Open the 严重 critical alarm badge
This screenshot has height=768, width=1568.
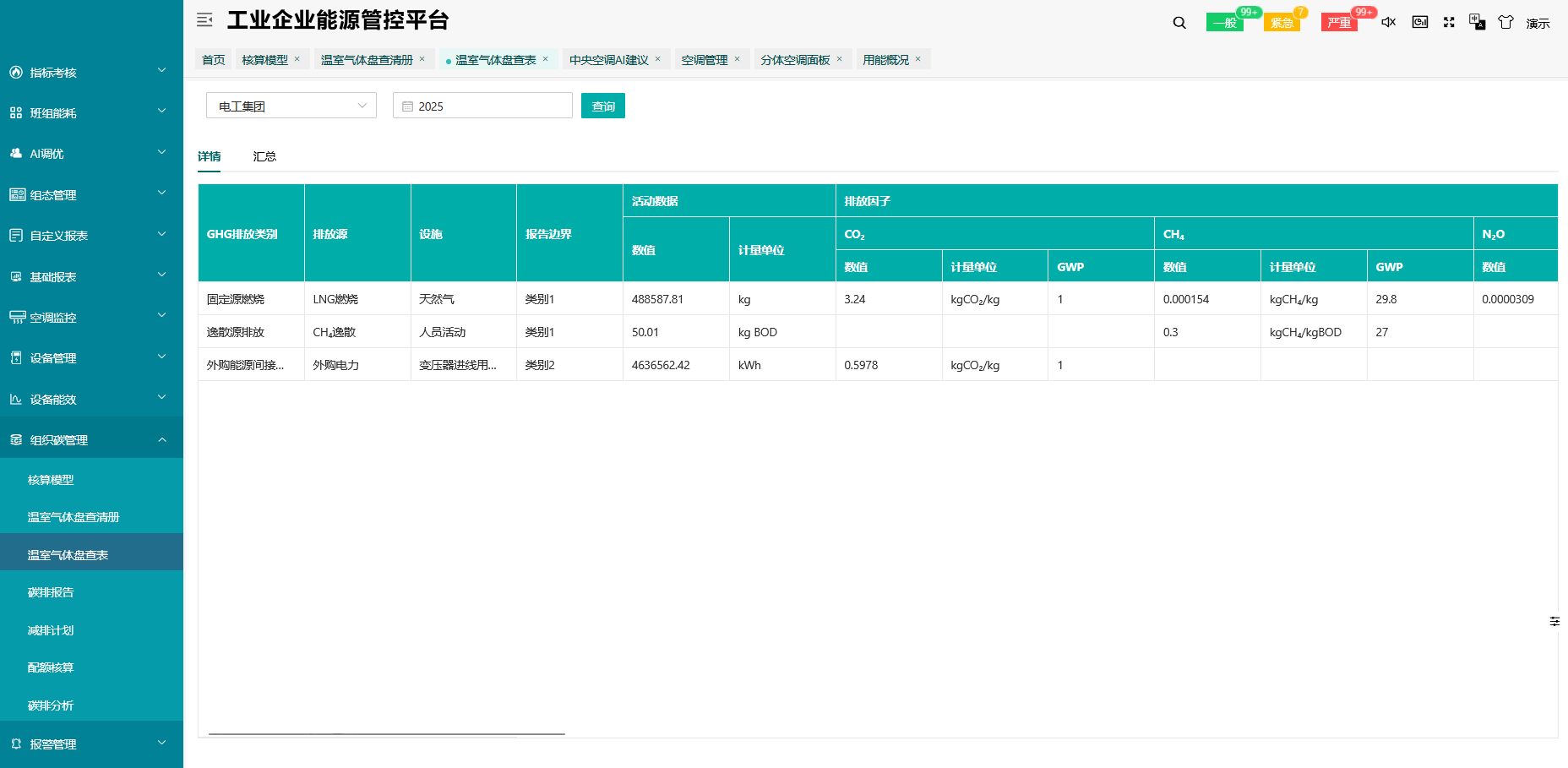tap(1339, 22)
